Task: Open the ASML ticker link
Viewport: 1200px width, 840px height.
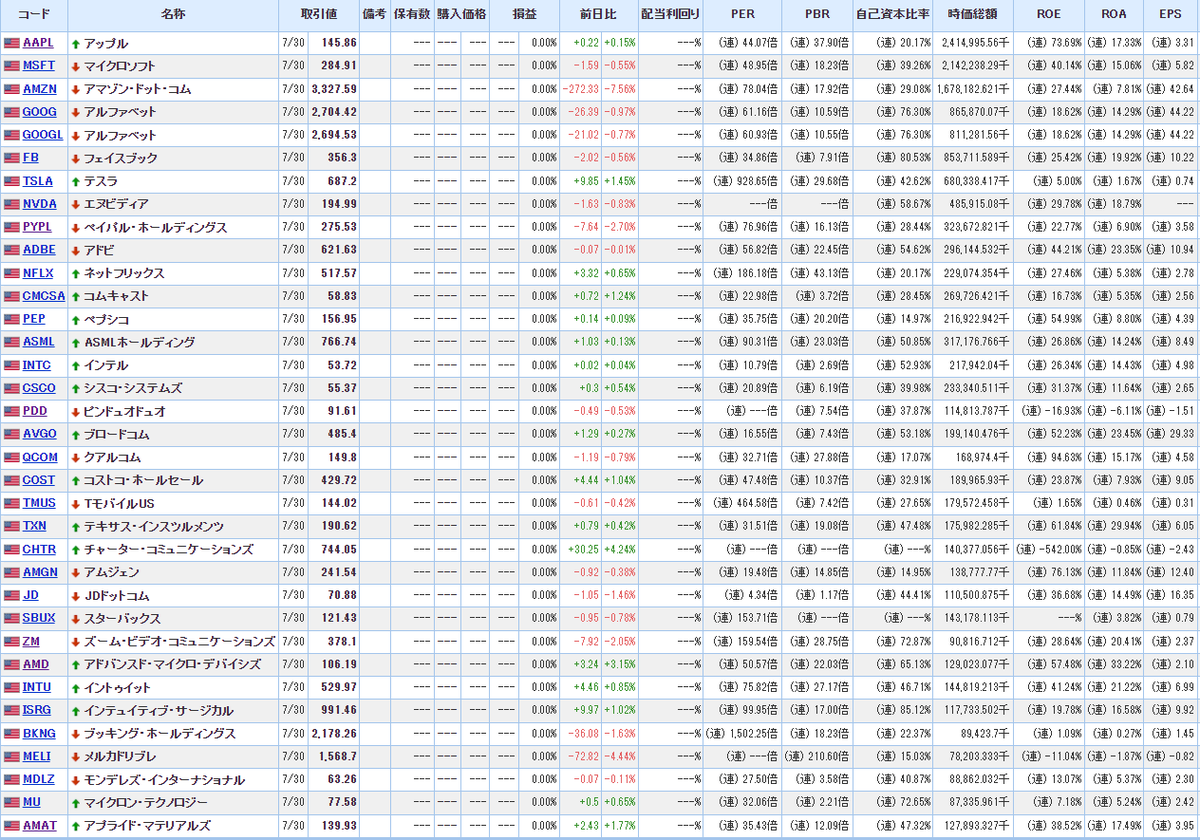Action: point(38,342)
